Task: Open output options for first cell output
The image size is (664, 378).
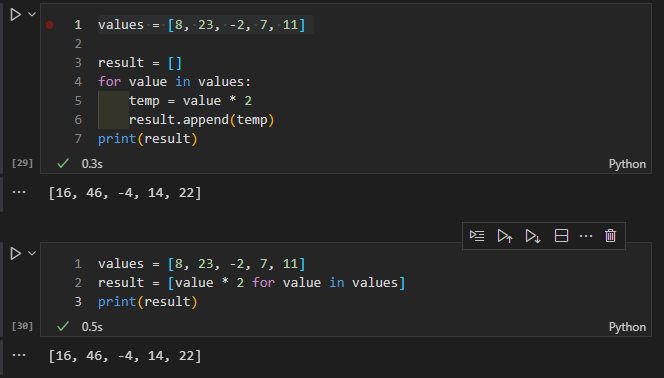Action: (x=19, y=192)
